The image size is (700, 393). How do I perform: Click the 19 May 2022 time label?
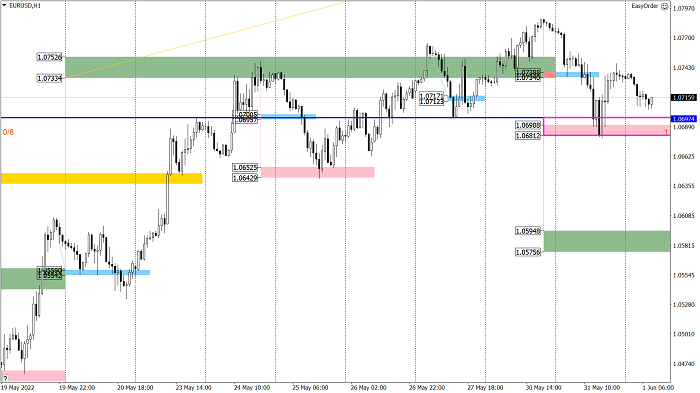pyautogui.click(x=18, y=388)
